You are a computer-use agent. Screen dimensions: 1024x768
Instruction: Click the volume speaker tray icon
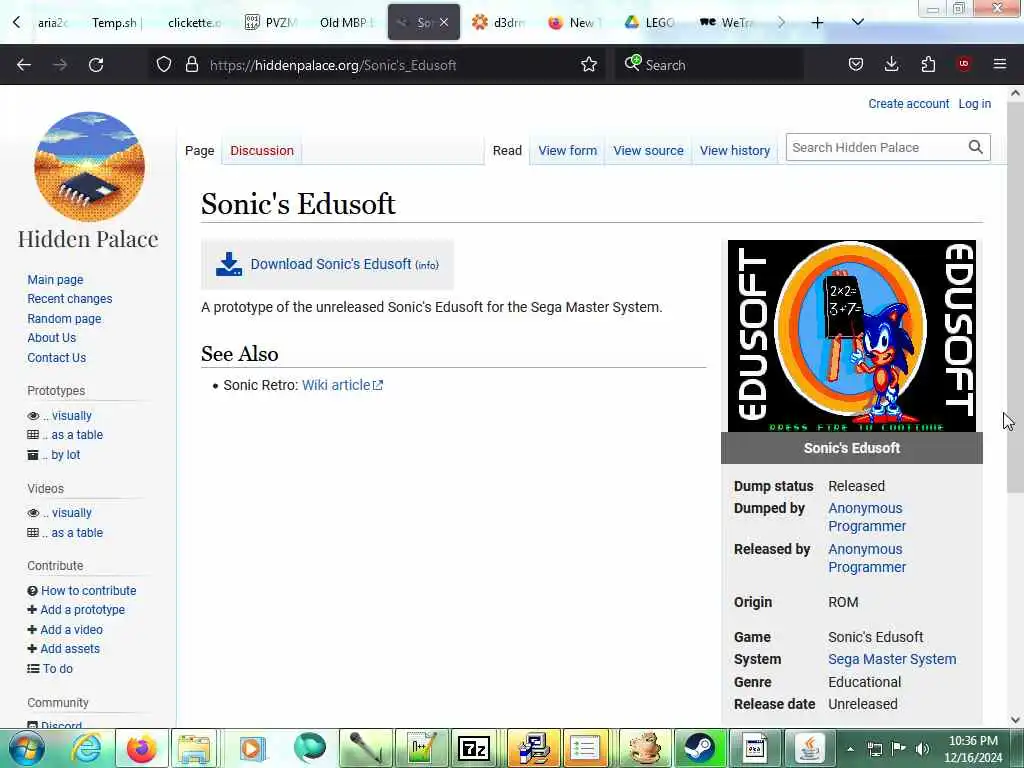tap(922, 749)
